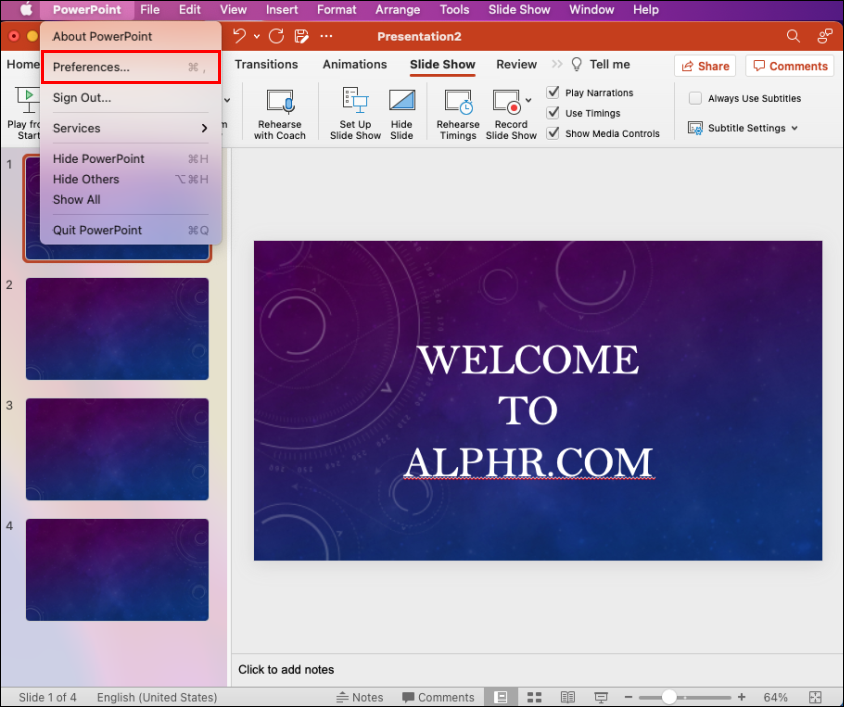The image size is (844, 707).
Task: Open Set Up Slide Show
Action: (x=355, y=114)
